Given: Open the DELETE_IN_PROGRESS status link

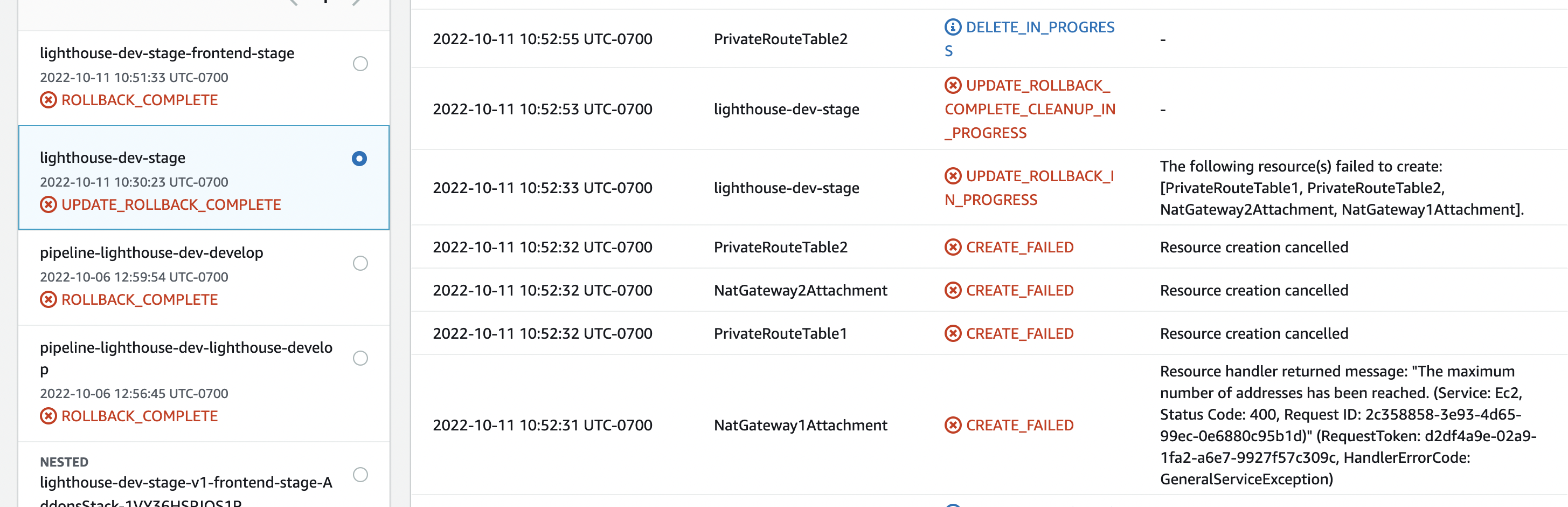Looking at the screenshot, I should click(1035, 27).
